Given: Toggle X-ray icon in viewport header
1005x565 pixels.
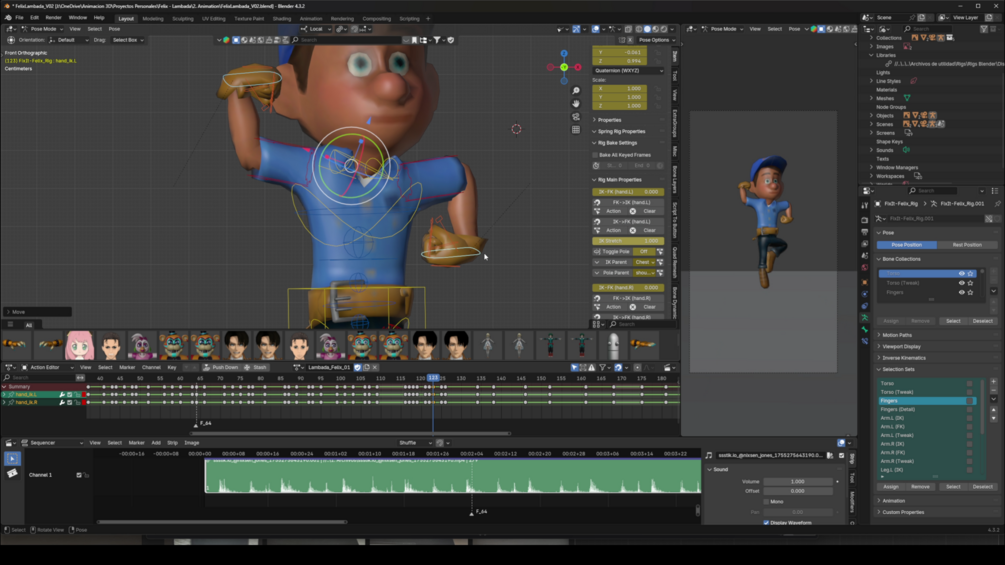Looking at the screenshot, I should pyautogui.click(x=628, y=29).
